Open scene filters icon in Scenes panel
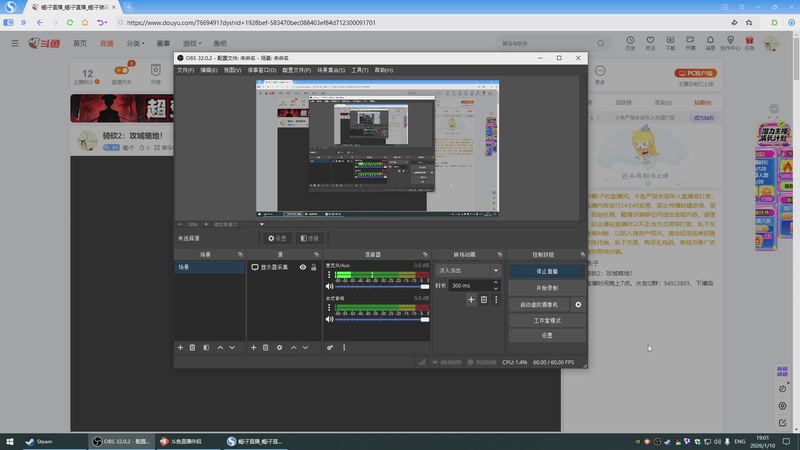 pos(206,347)
